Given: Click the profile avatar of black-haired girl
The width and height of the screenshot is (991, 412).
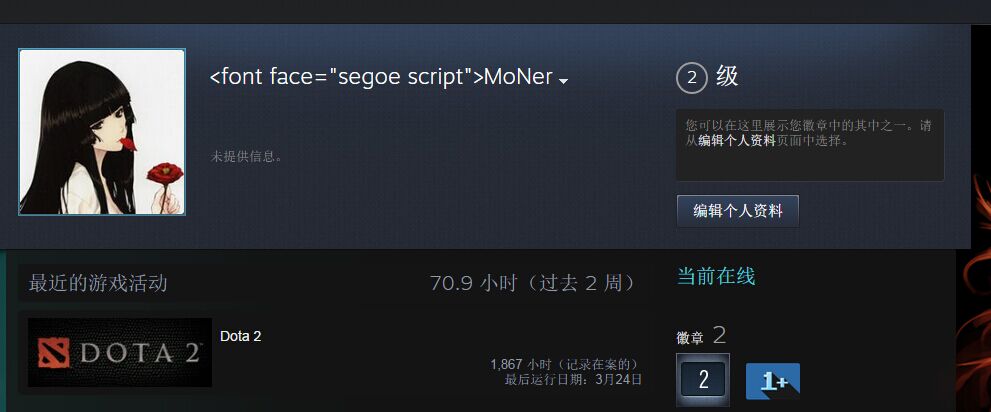Looking at the screenshot, I should coord(102,132).
